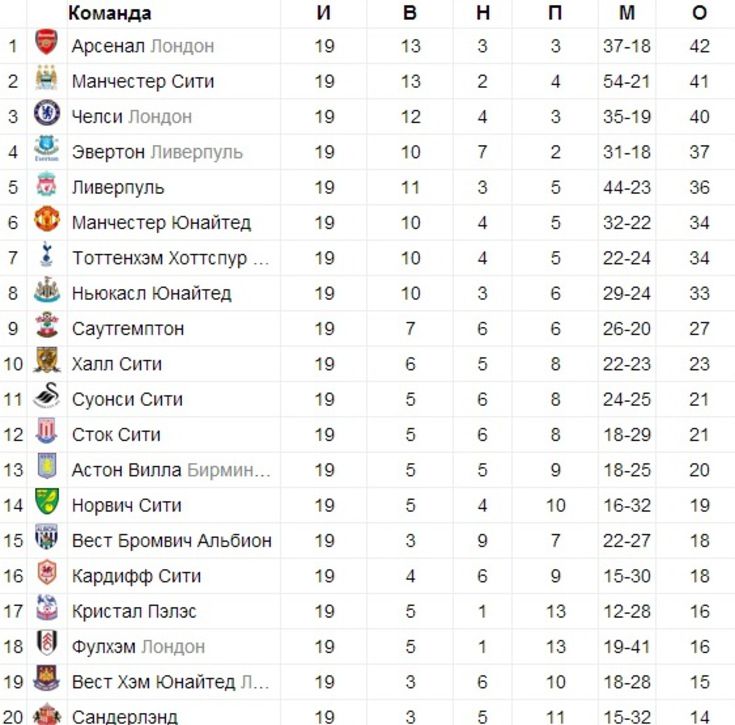Screen dimensions: 735x725
Task: Sort by the Команда column header
Action: pyautogui.click(x=110, y=13)
